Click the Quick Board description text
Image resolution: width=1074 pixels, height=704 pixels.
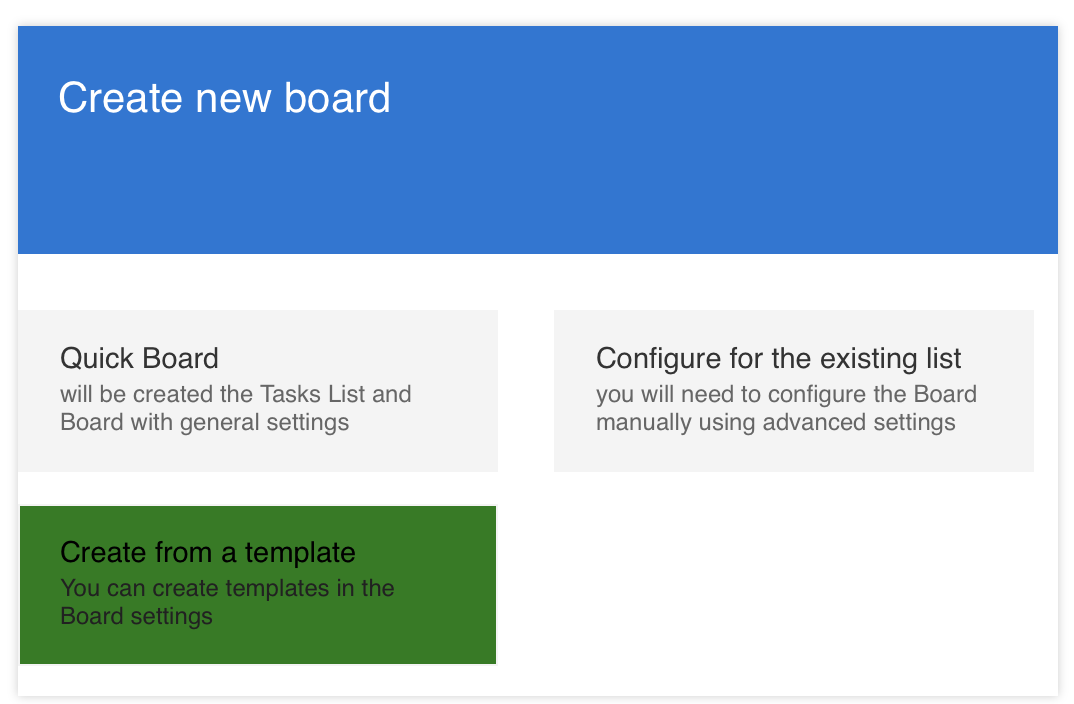234,408
